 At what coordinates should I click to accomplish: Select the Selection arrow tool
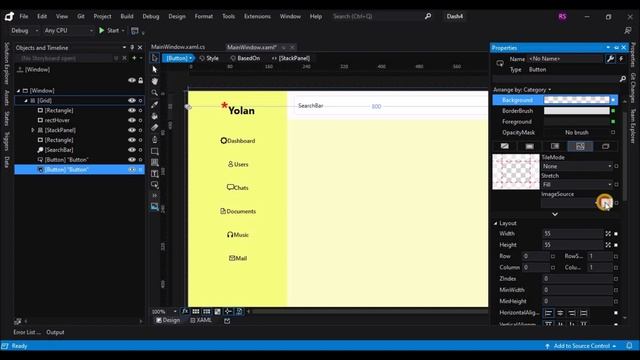point(155,58)
